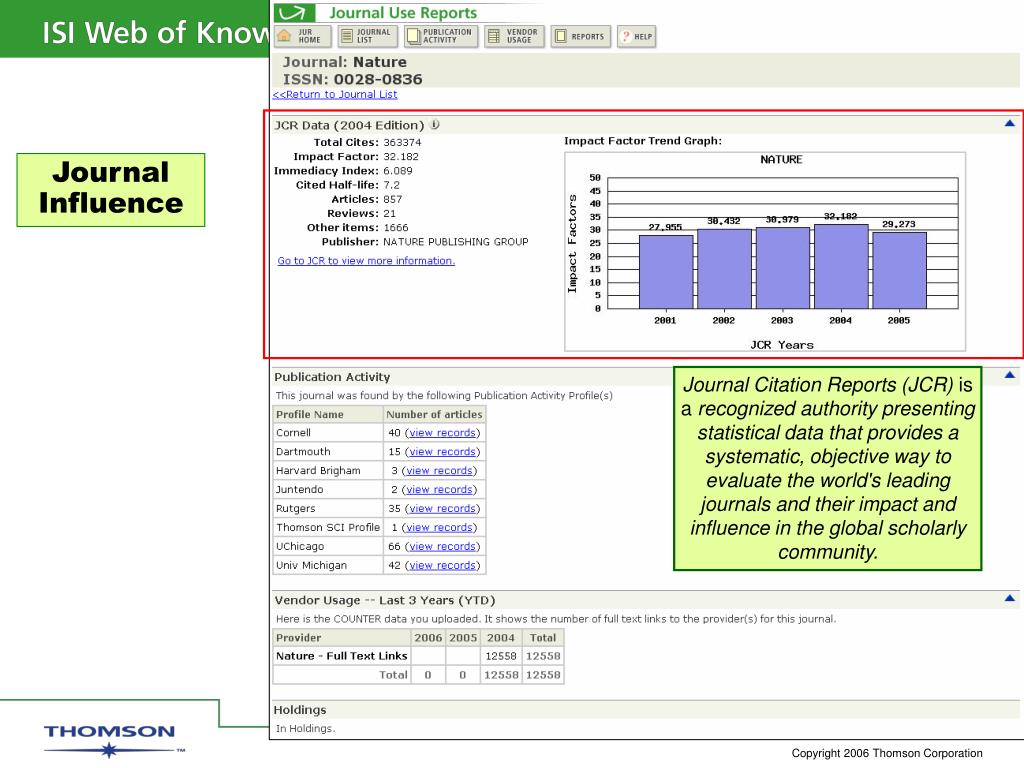View records for Juntendo profile
Screen dimensions: 1024x768
point(439,489)
